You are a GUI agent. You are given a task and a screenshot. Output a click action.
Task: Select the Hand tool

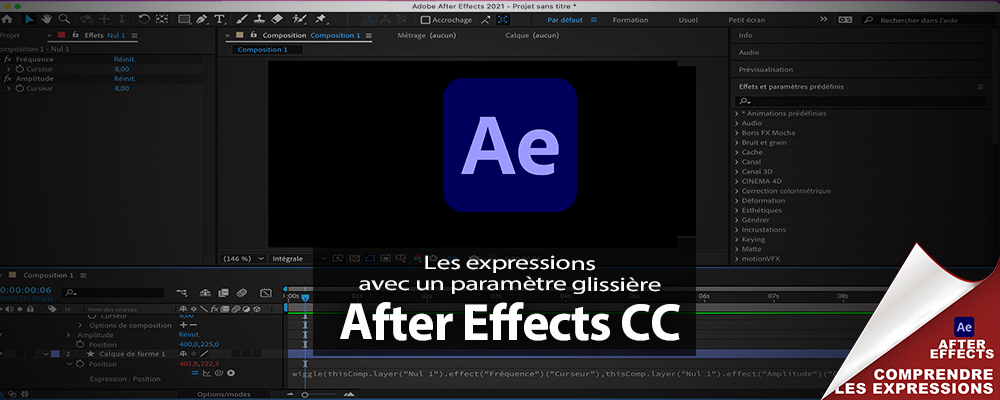coord(47,19)
